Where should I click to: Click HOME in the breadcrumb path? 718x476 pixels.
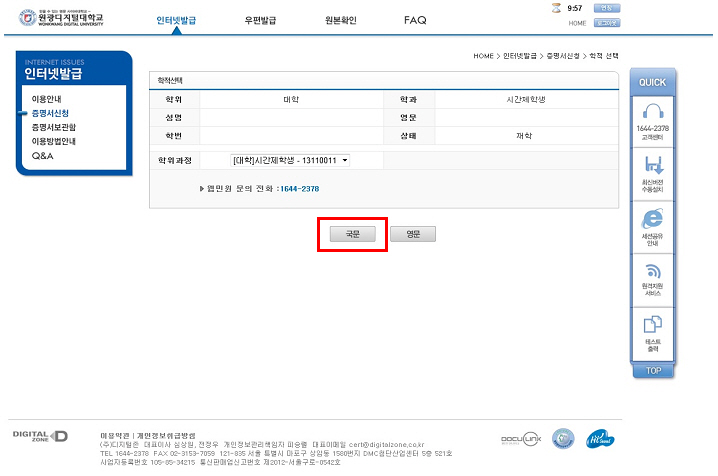coord(483,56)
